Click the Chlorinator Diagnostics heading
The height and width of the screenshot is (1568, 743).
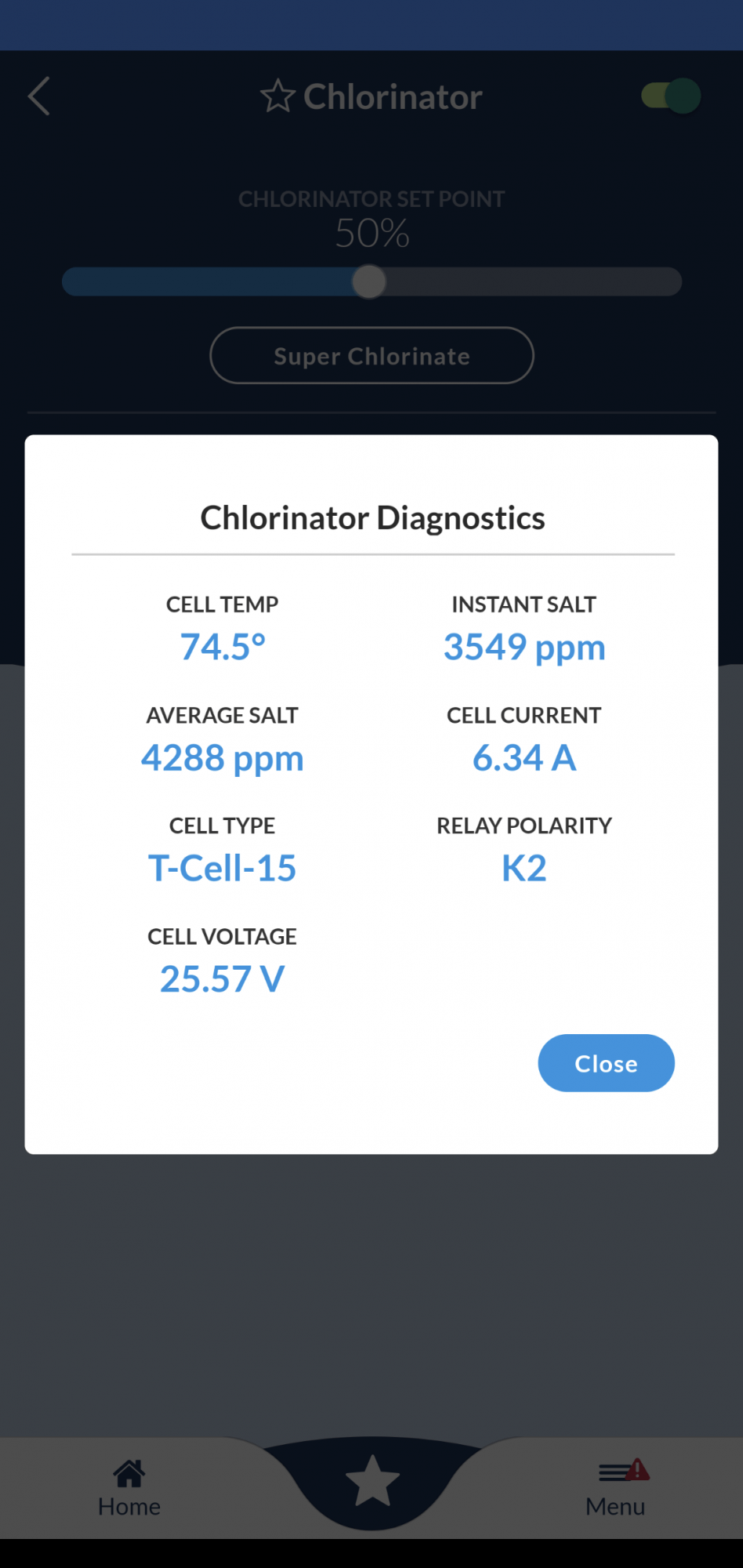pos(372,517)
